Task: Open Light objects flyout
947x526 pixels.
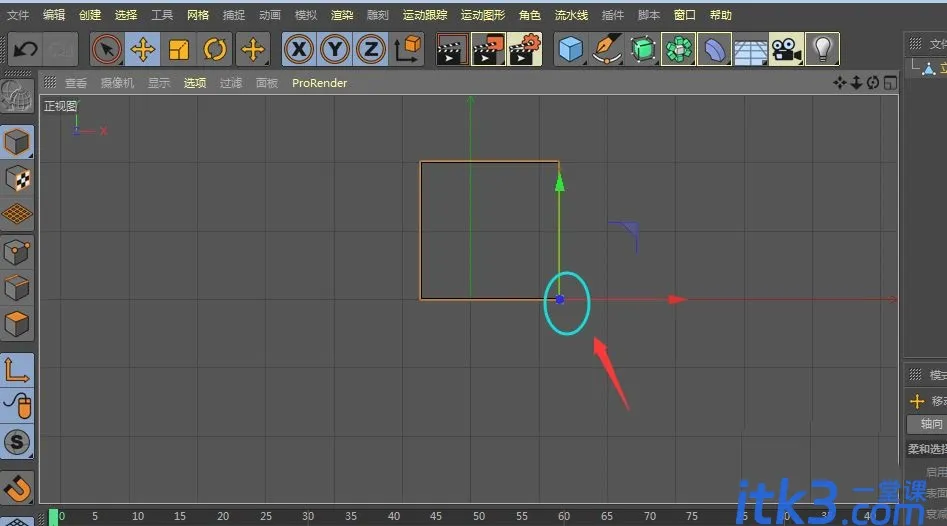Action: (823, 50)
